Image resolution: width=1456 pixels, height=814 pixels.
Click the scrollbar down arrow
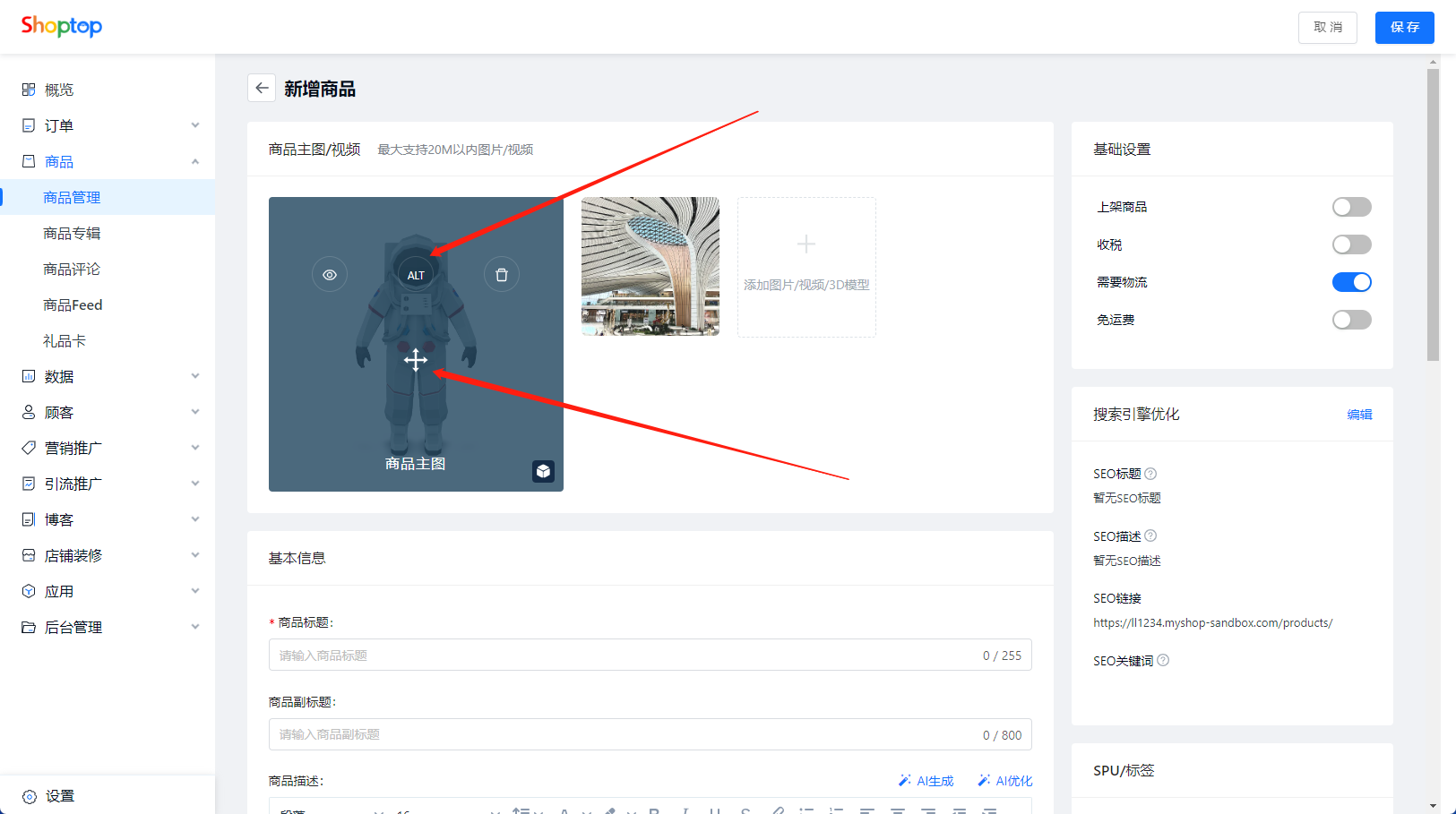pyautogui.click(x=1434, y=806)
